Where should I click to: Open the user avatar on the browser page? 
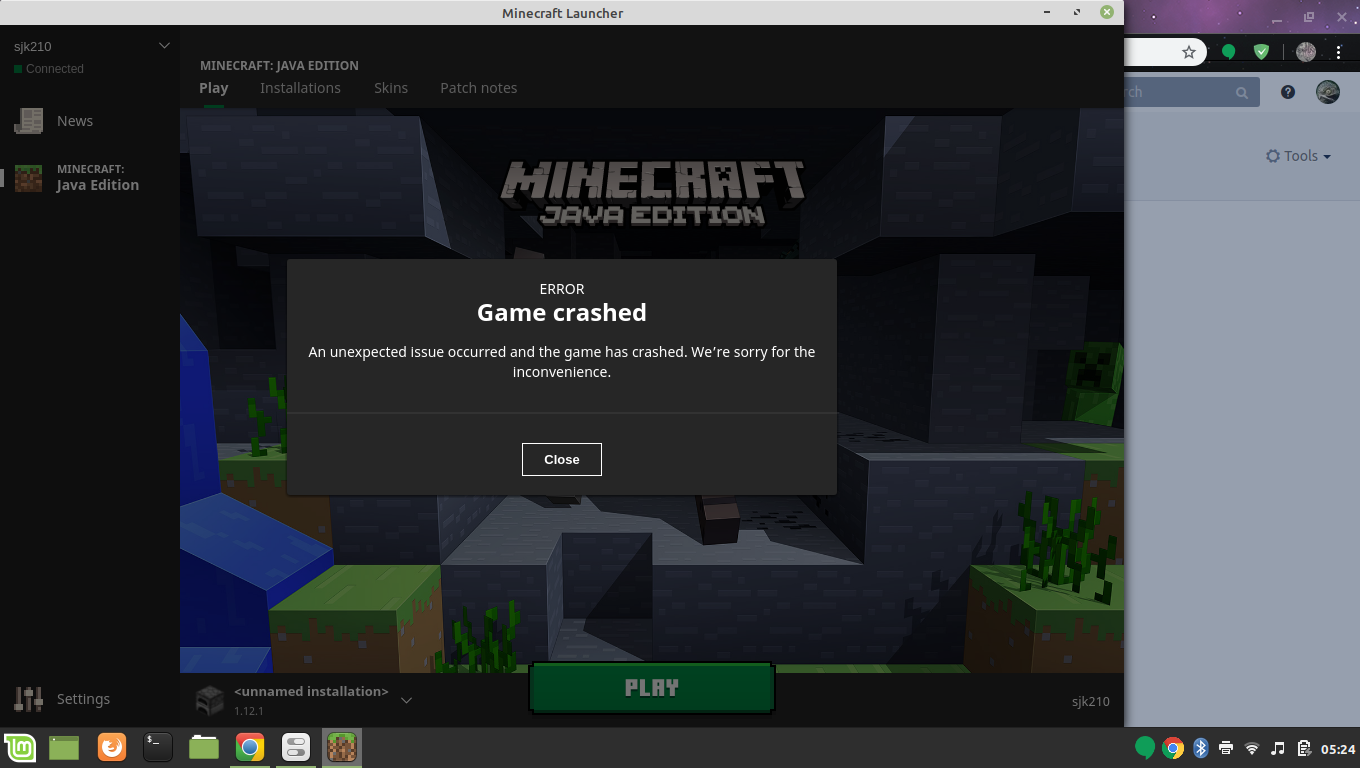coord(1327,92)
